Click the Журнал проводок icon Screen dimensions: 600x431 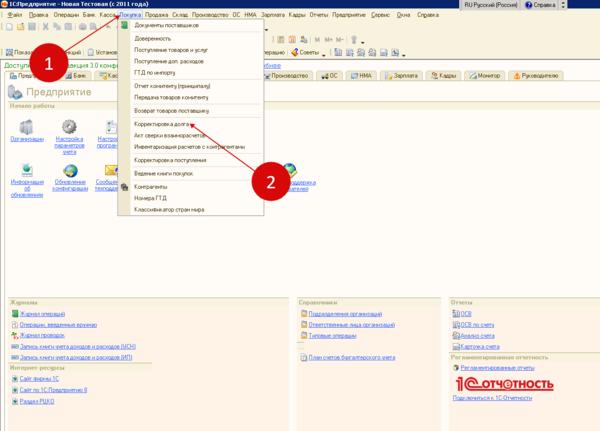click(15, 335)
